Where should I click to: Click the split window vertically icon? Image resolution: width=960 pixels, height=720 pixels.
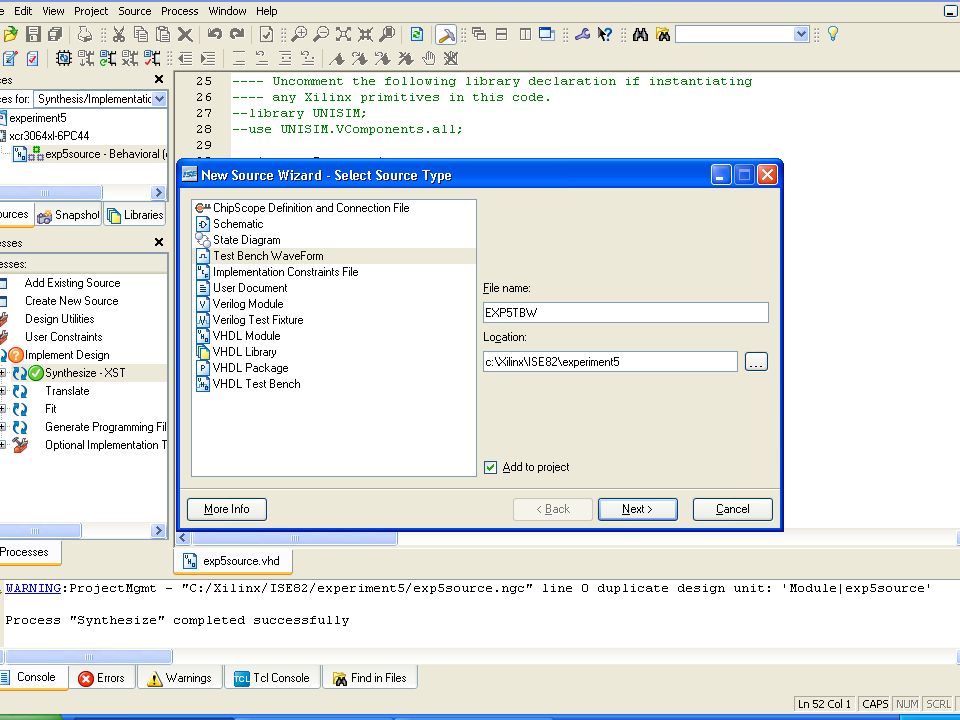(525, 34)
